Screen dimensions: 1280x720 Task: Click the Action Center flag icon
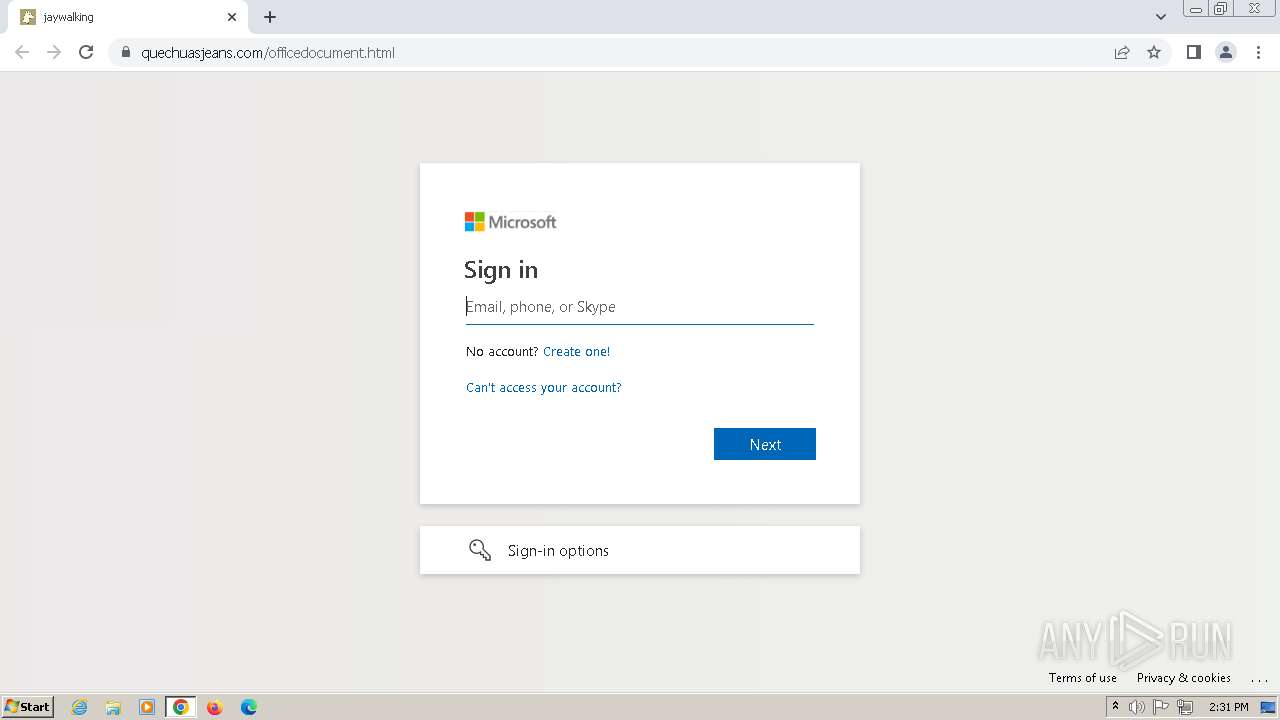pyautogui.click(x=1161, y=707)
